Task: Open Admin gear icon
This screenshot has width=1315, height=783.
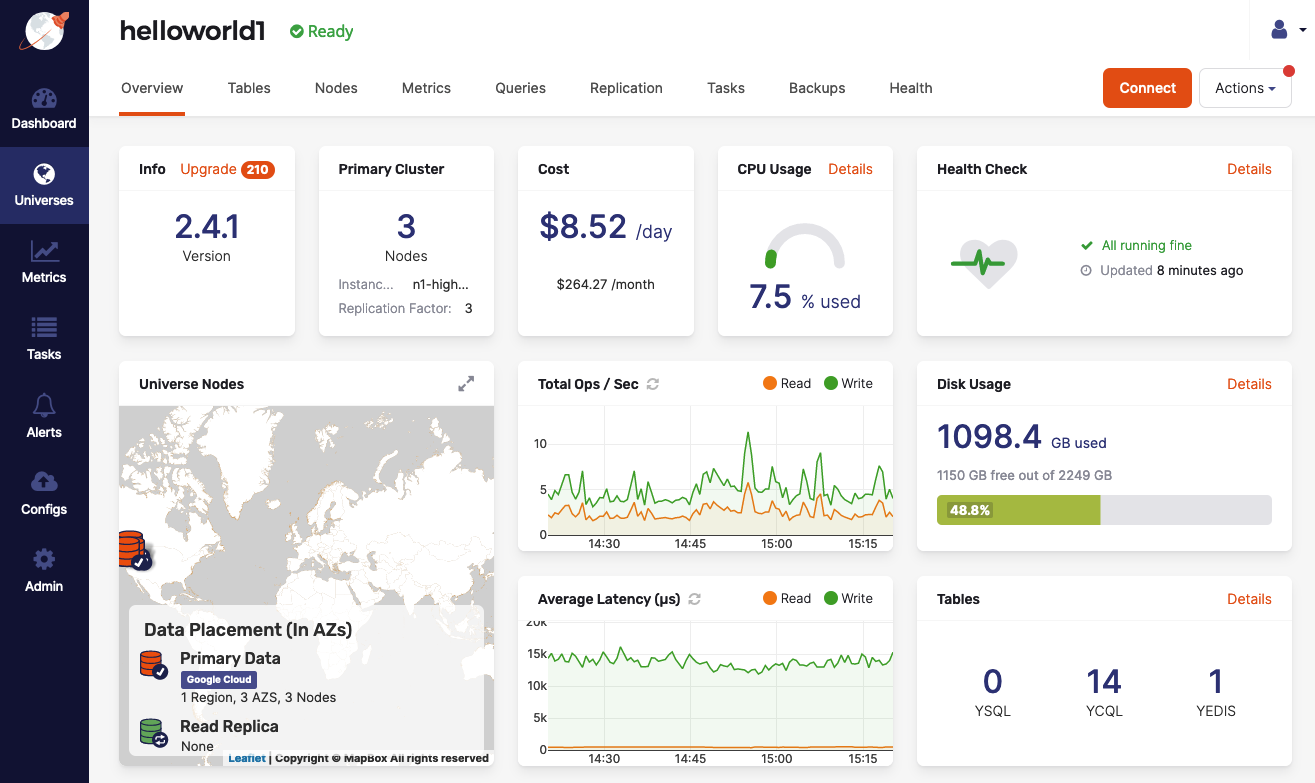Action: [x=44, y=559]
